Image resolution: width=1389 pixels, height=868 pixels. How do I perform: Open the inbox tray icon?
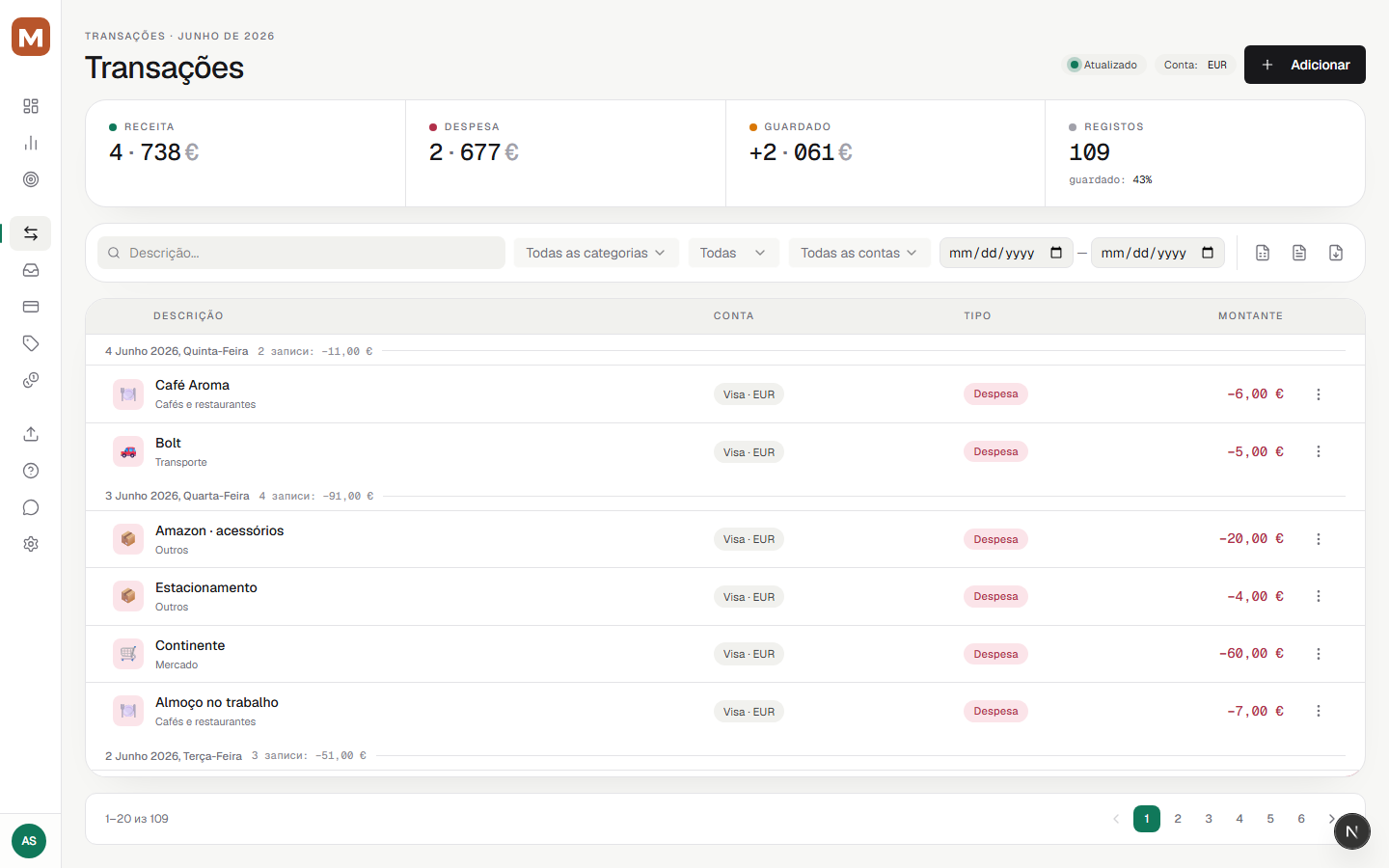click(x=31, y=270)
